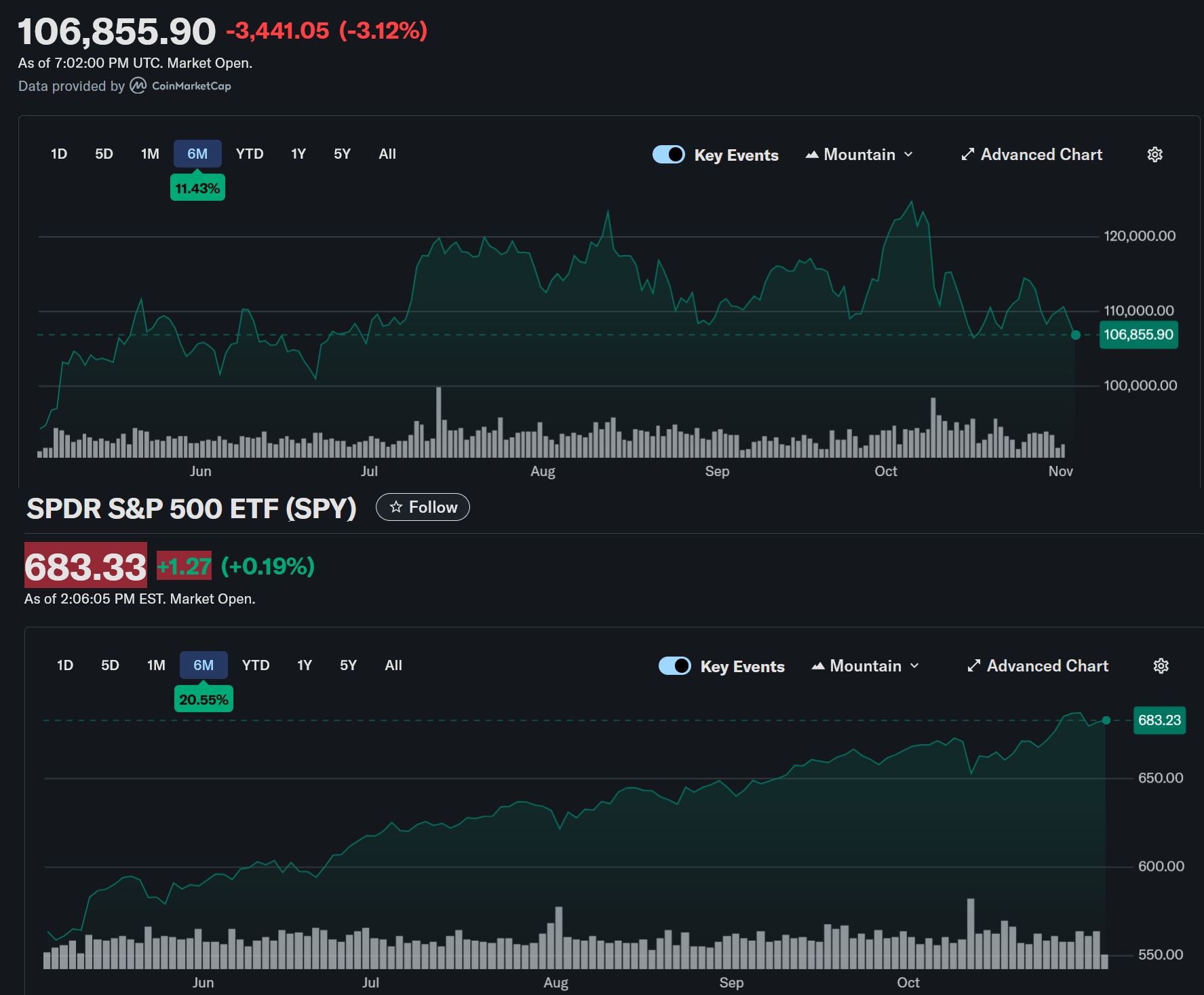Click the (-3.12%) percent change

pos(383,31)
